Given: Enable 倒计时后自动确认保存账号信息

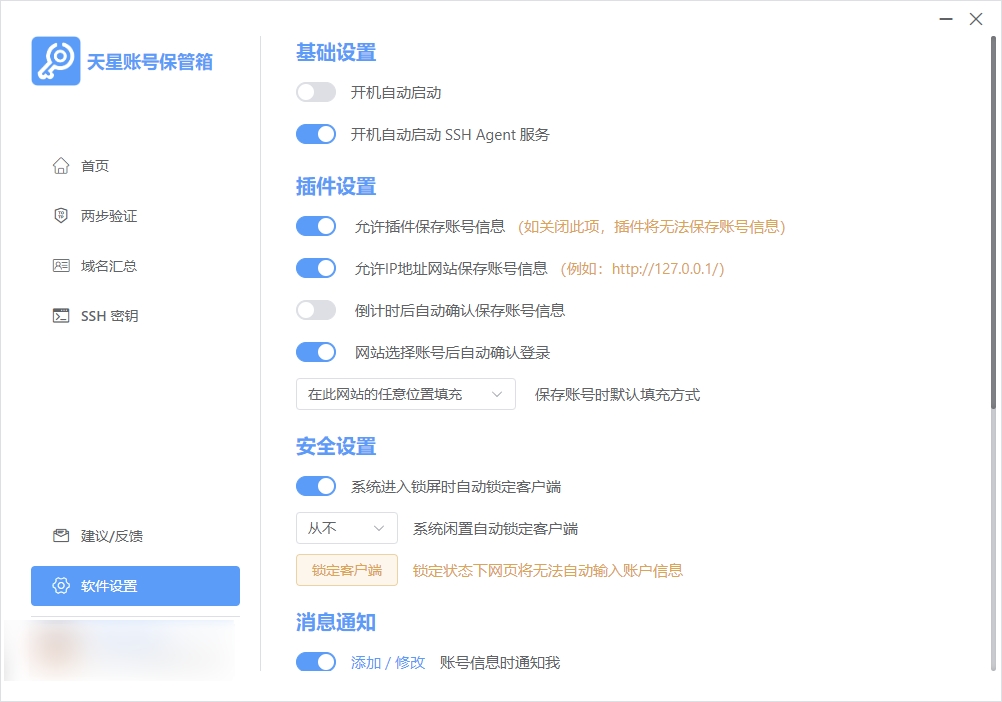Looking at the screenshot, I should click(316, 310).
